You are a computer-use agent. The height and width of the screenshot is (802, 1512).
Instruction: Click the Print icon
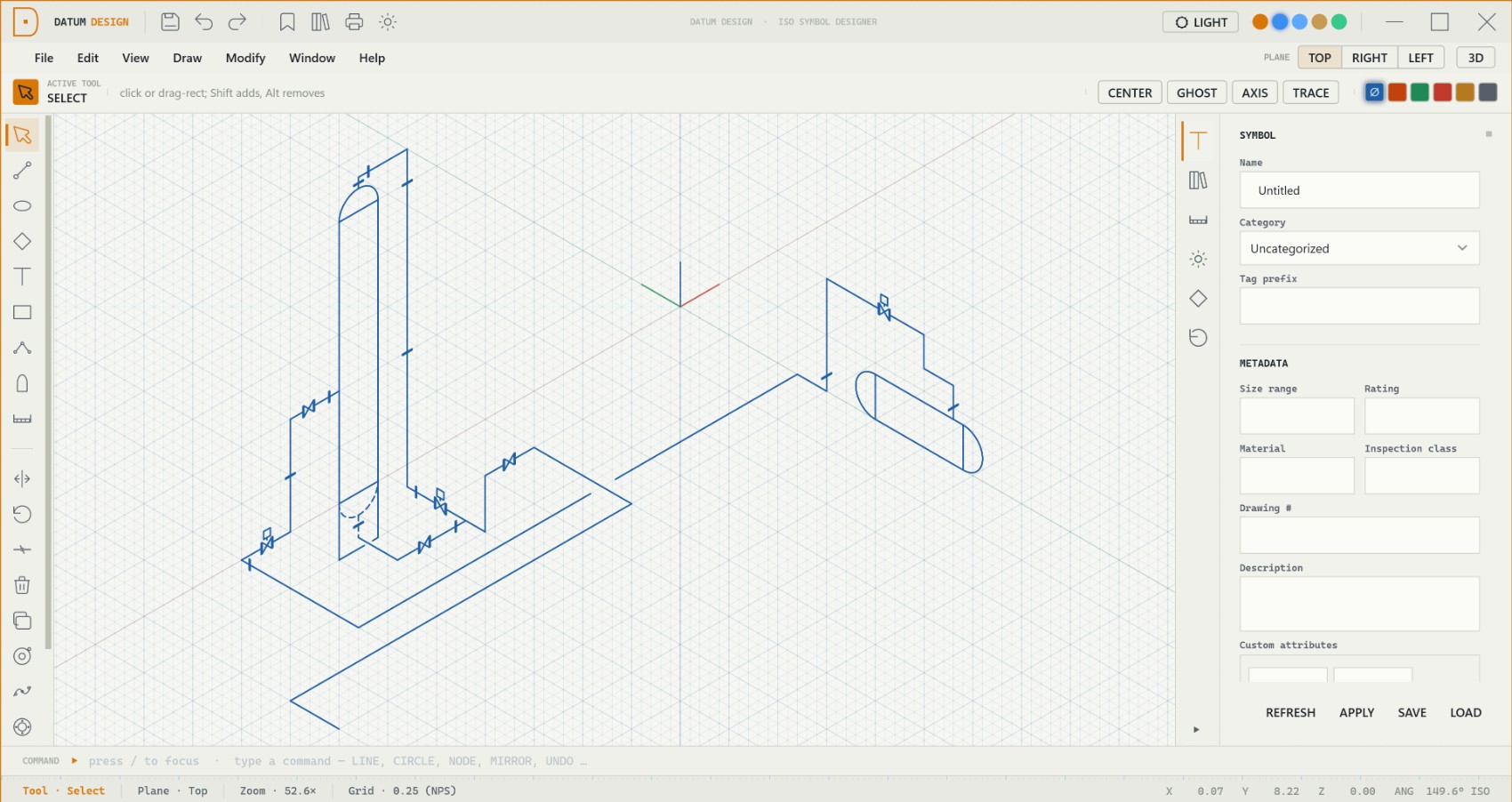pos(354,22)
